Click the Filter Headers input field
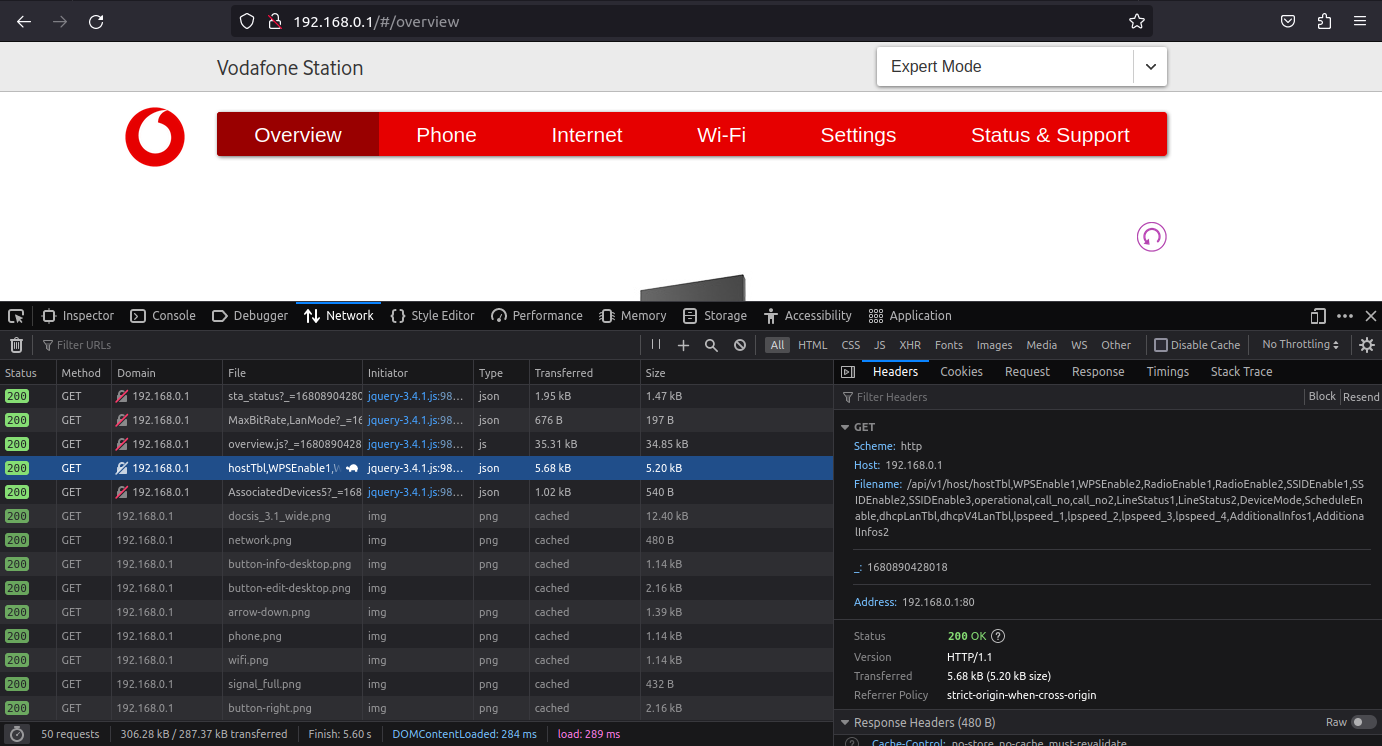This screenshot has height=746, width=1382. coord(1070,397)
